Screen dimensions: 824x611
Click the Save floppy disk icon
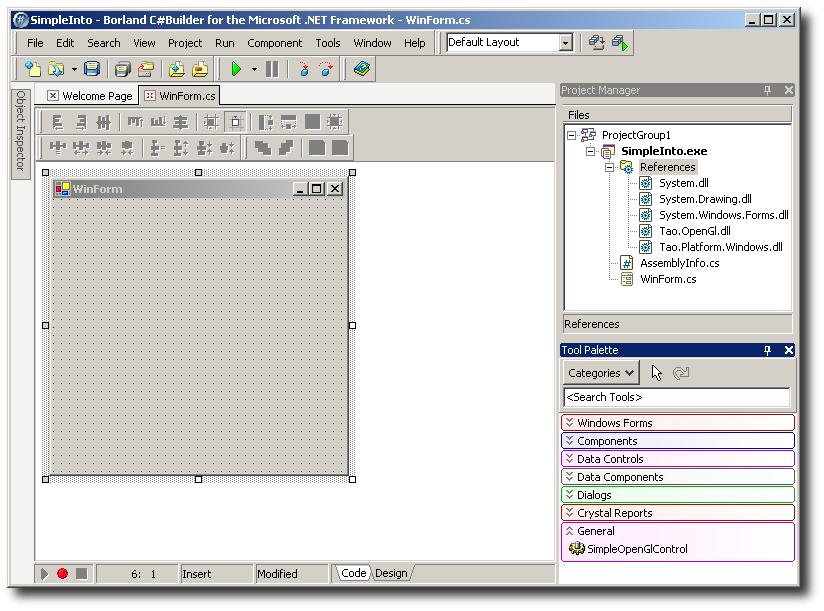92,69
